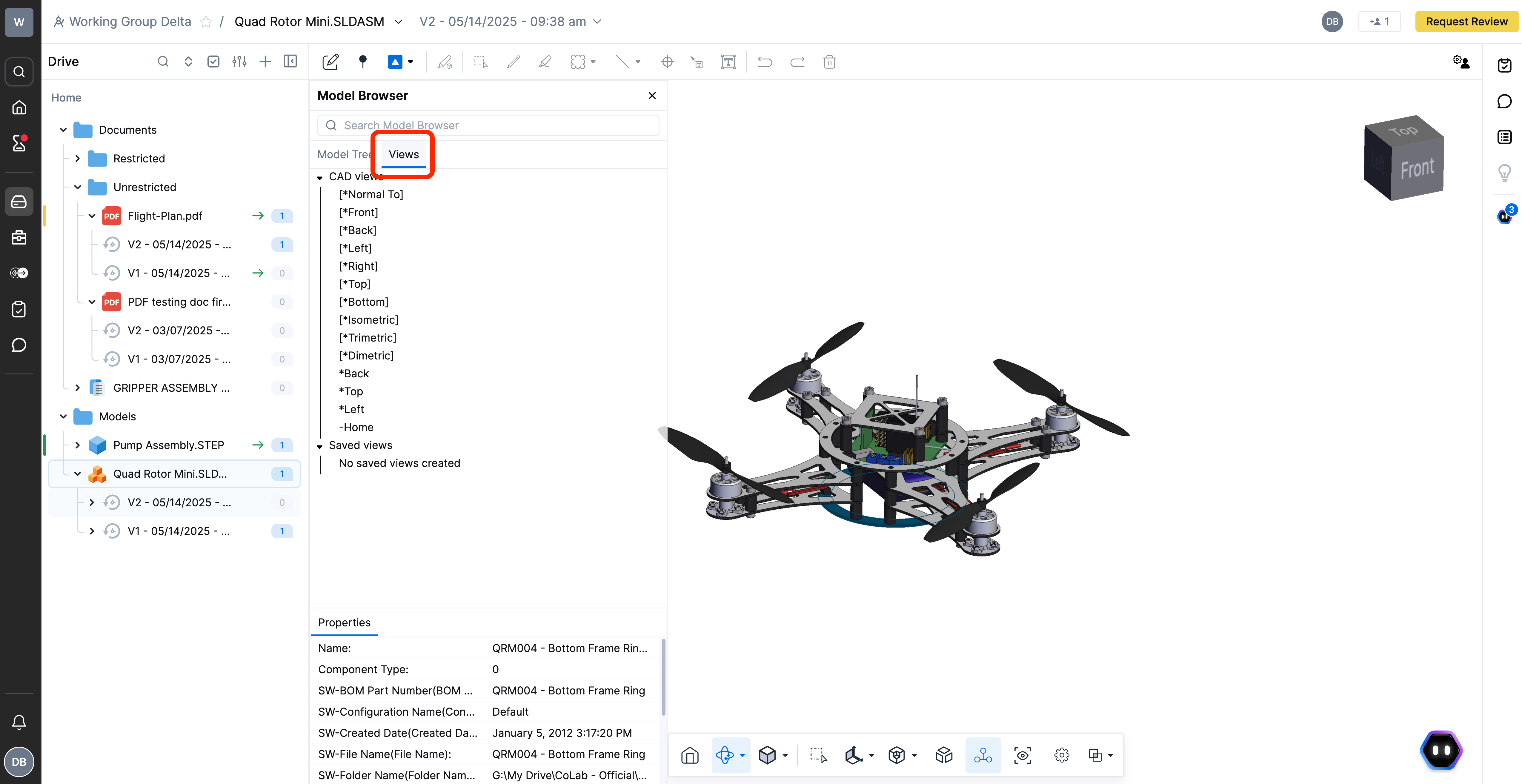The height and width of the screenshot is (784, 1522).
Task: Collapse the Drive side panel
Action: [x=291, y=62]
